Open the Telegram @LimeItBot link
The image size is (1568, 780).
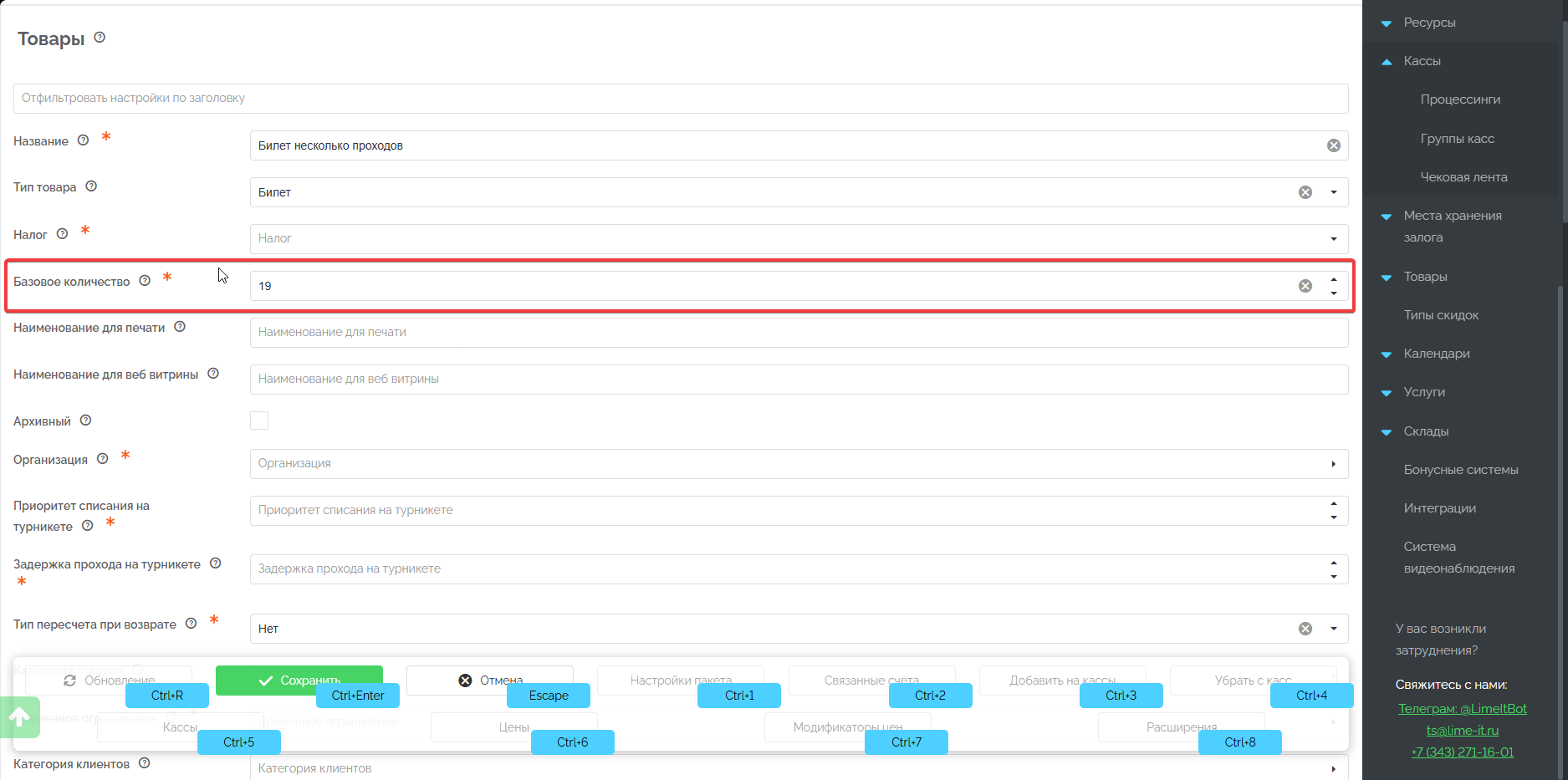coord(1462,709)
